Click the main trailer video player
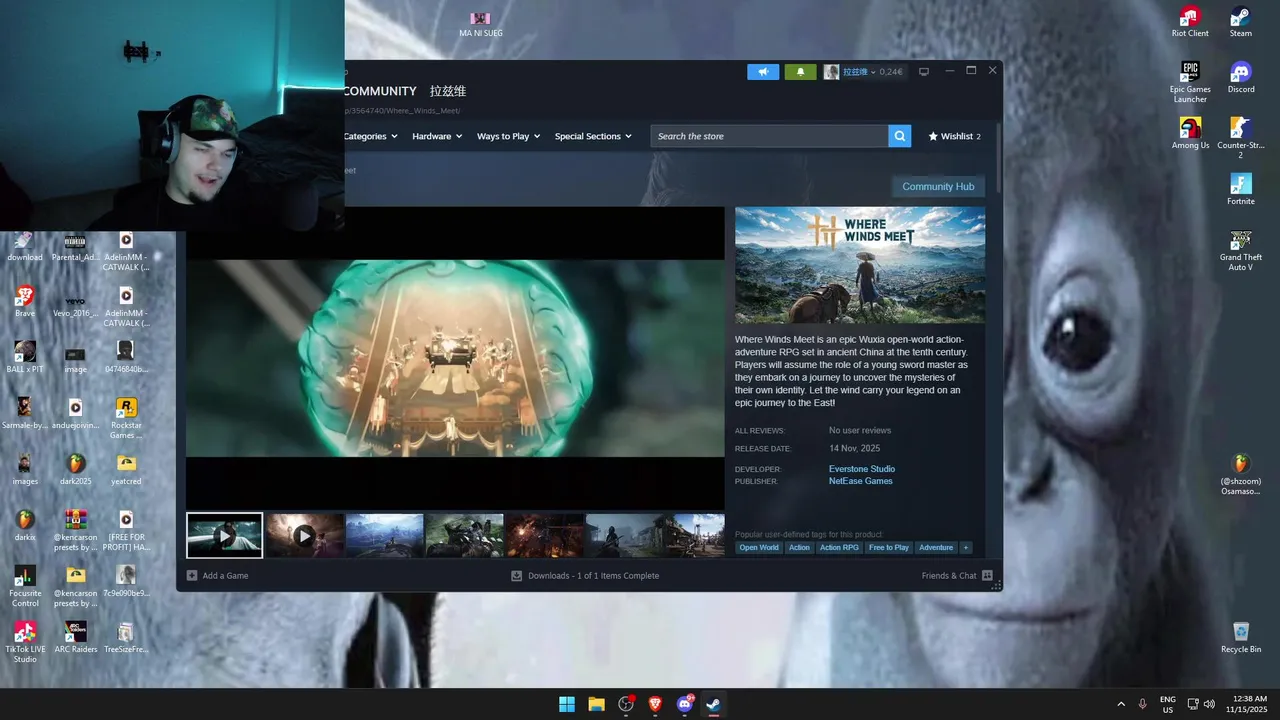Screen dimensions: 1280x720 point(455,358)
